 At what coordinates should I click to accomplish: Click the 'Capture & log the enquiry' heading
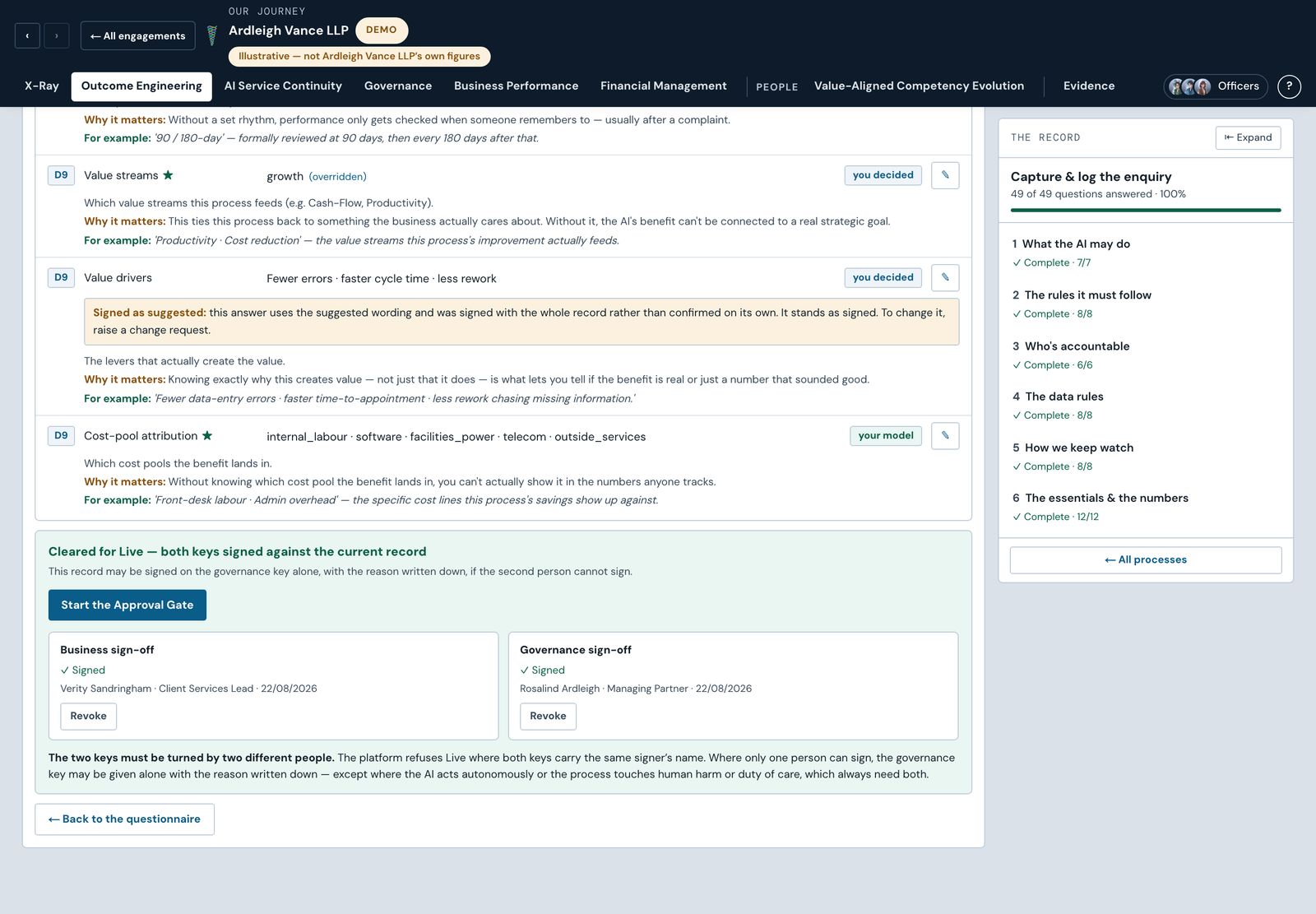coord(1091,177)
